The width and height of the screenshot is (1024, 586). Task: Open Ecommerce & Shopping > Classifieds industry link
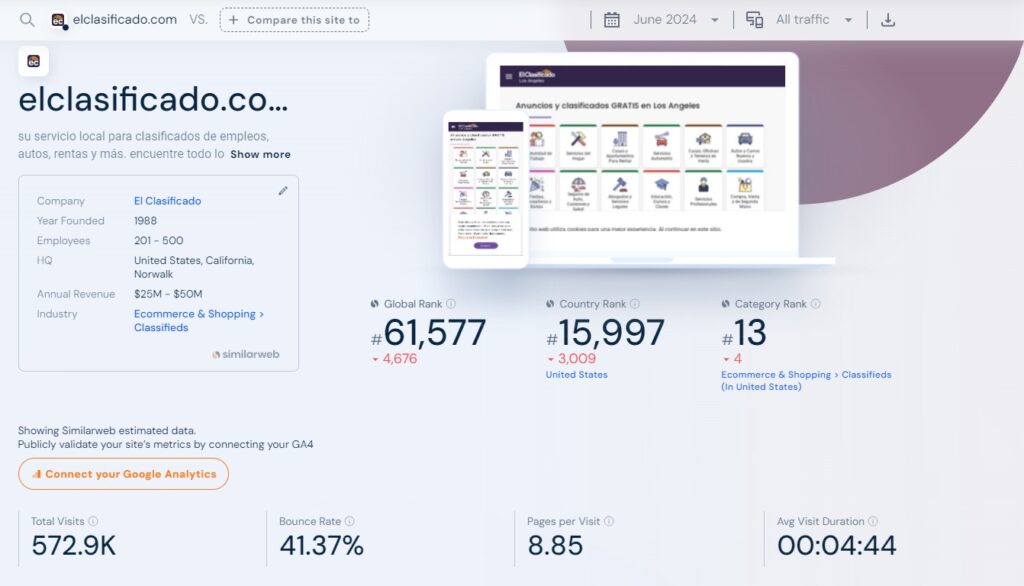199,321
